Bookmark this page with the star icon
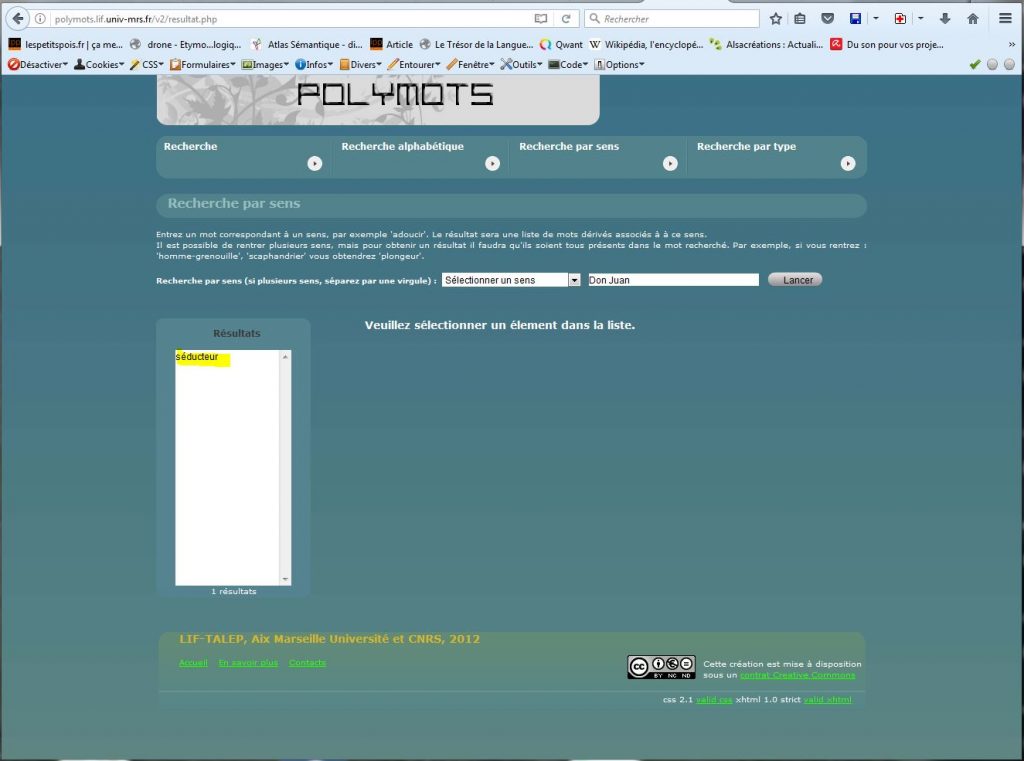This screenshot has height=761, width=1024. coord(776,19)
